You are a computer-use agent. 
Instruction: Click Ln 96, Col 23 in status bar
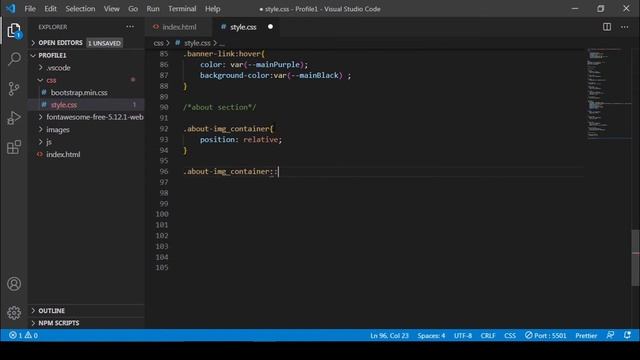pyautogui.click(x=389, y=336)
